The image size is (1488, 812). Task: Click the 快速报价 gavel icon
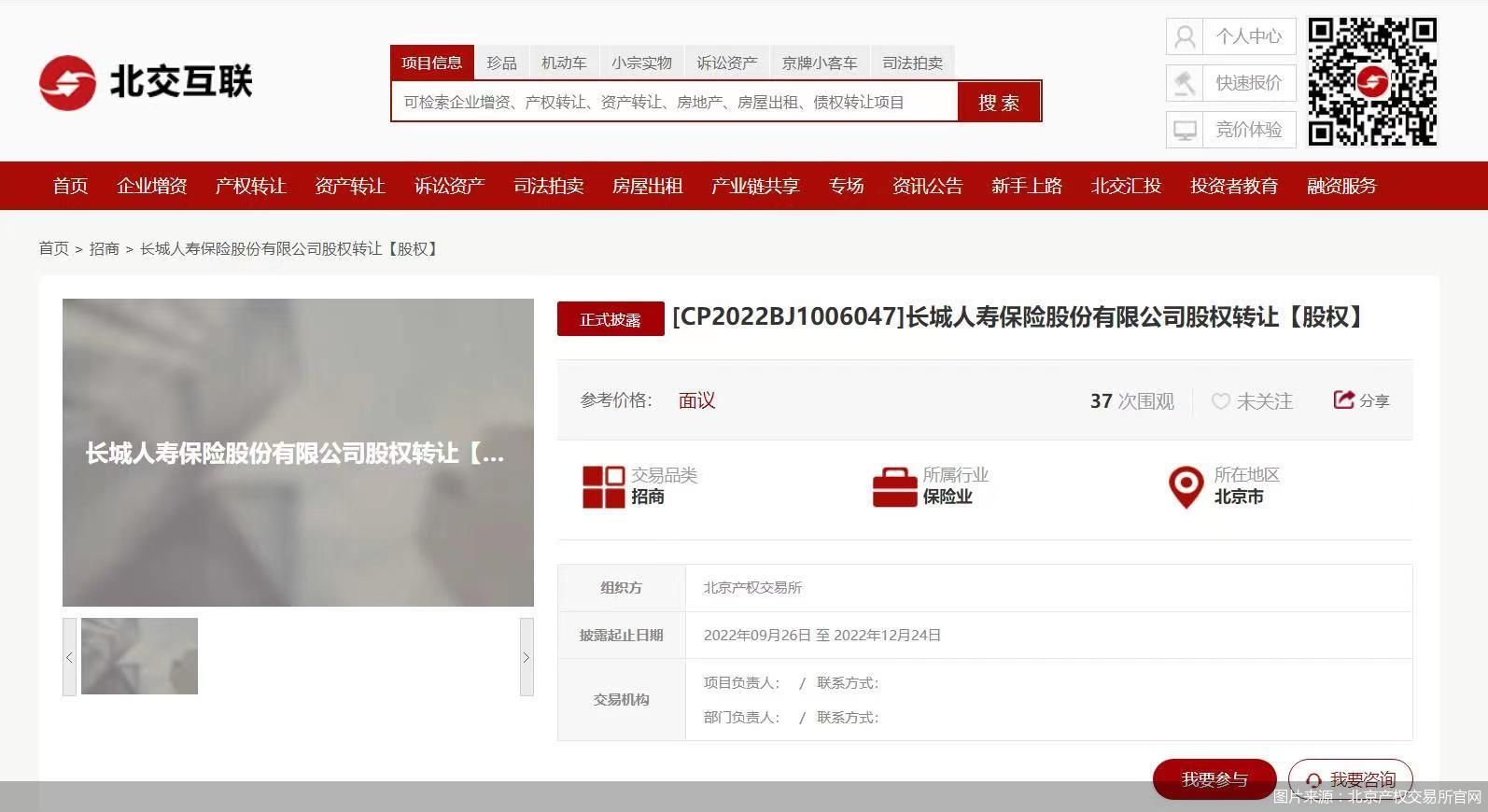[x=1185, y=83]
